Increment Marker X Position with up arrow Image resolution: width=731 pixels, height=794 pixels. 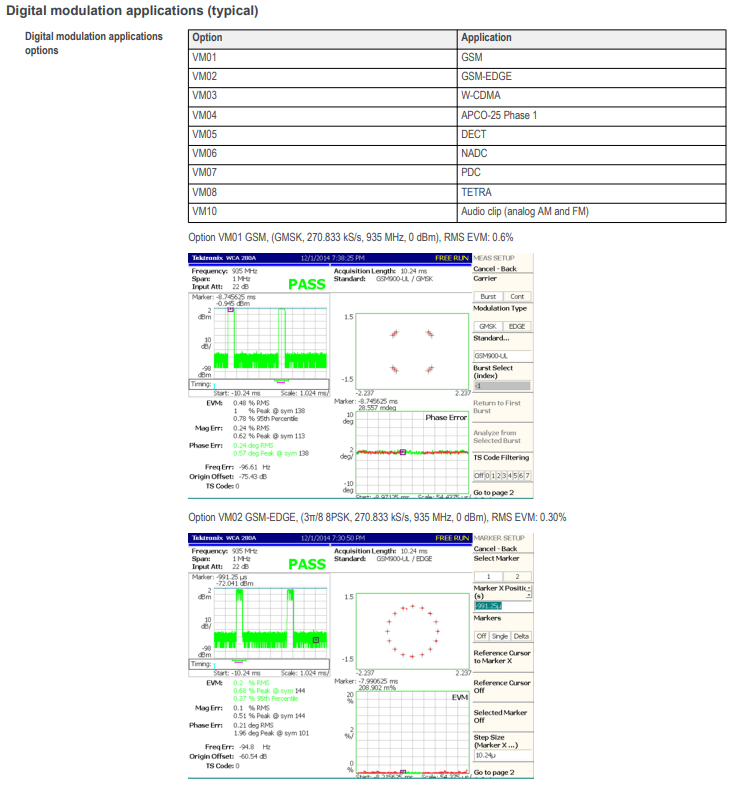pyautogui.click(x=529, y=588)
